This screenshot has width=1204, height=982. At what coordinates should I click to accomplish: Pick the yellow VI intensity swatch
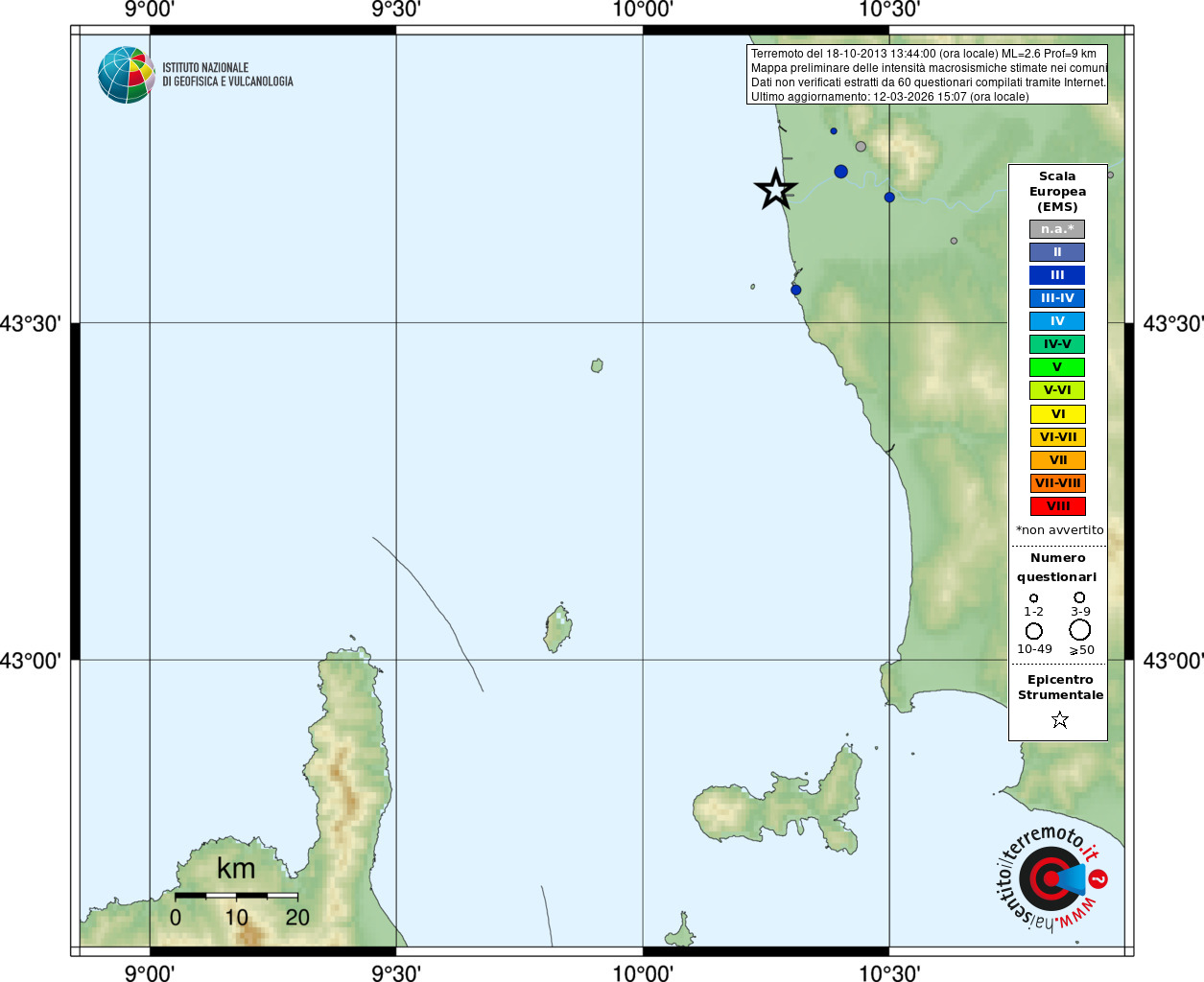pos(1057,414)
